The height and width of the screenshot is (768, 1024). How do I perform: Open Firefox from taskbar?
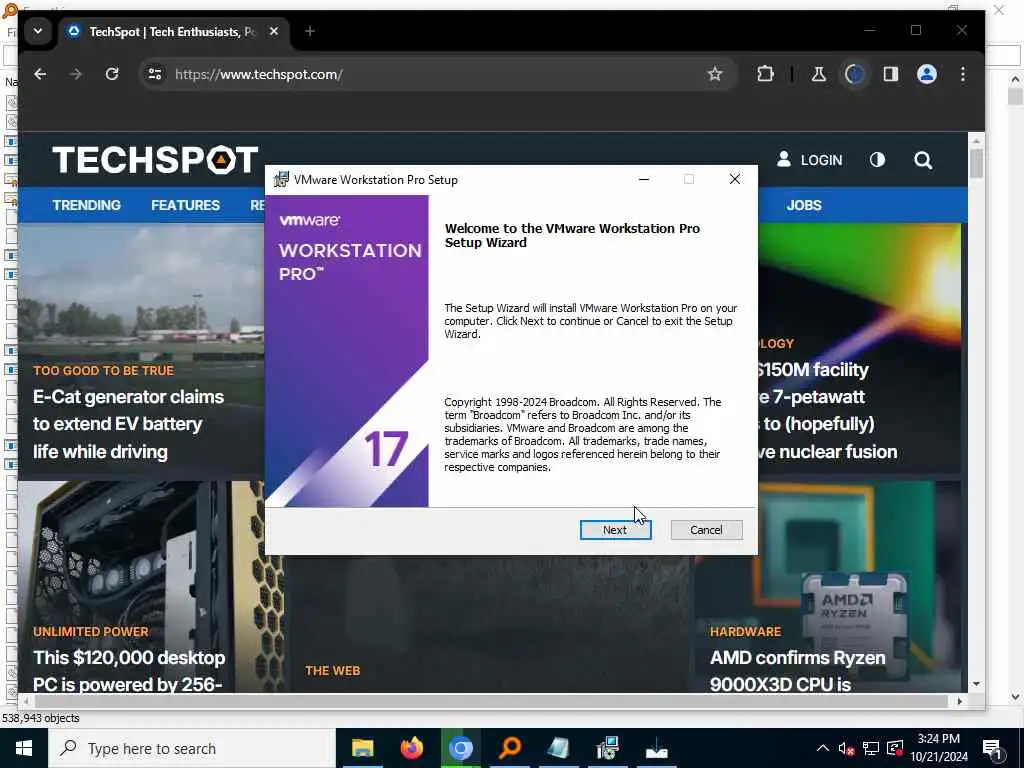pos(411,748)
